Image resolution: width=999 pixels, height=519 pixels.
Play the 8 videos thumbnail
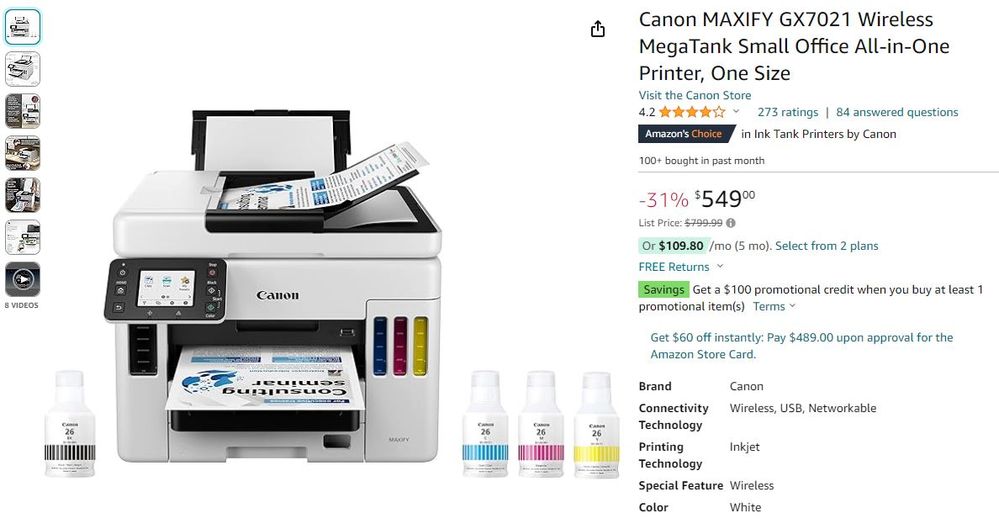[x=22, y=279]
